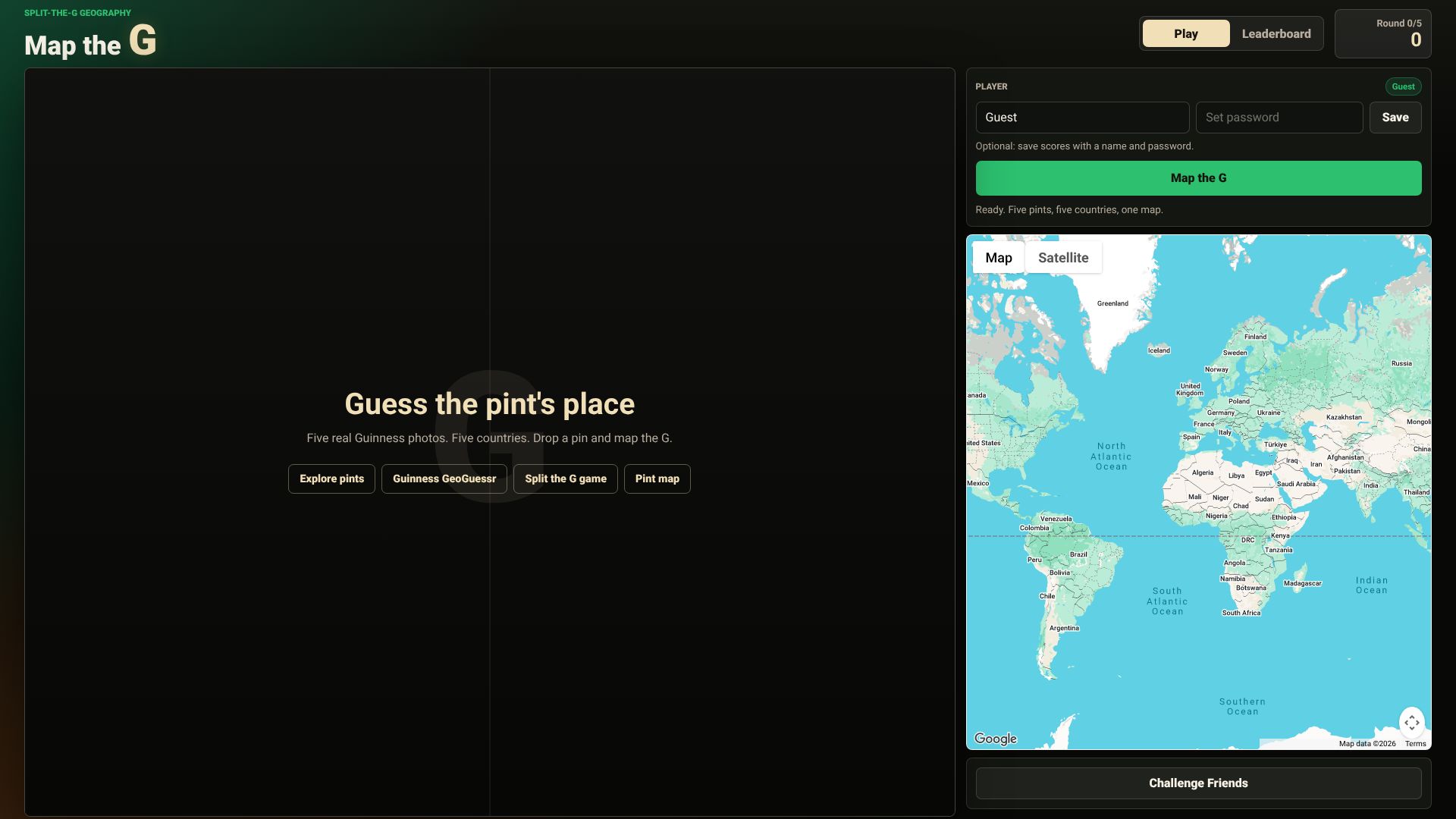Click South Atlantic Ocean label
Image resolution: width=1456 pixels, height=819 pixels.
tap(1167, 601)
